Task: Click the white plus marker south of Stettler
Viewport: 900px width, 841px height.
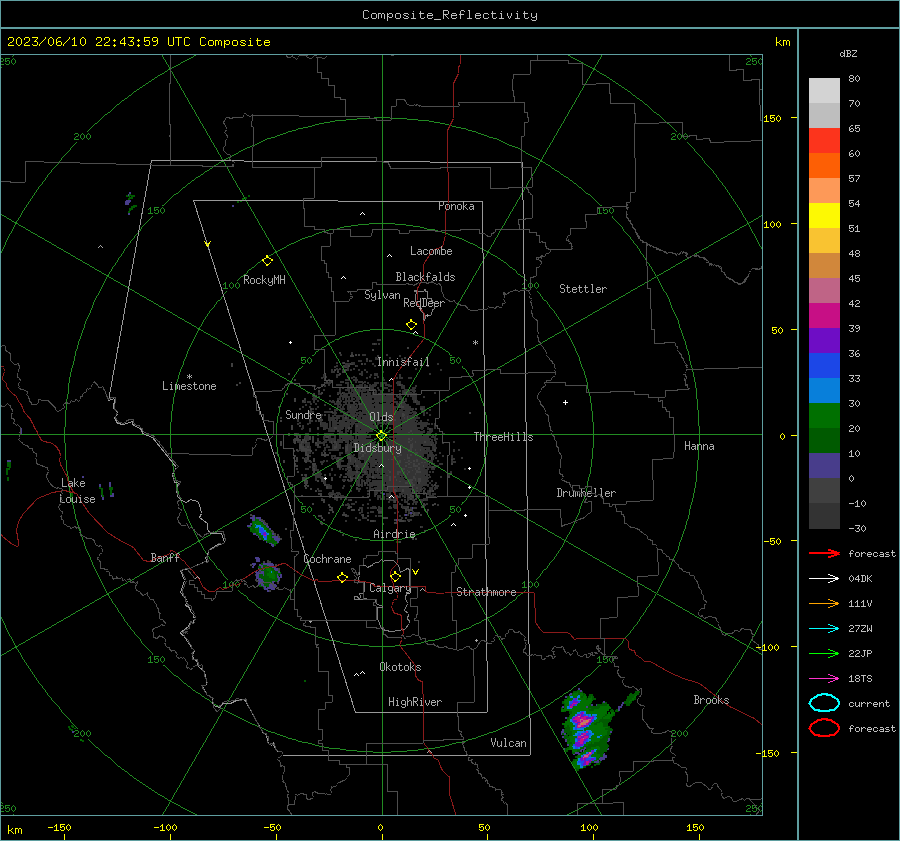Action: tap(565, 402)
